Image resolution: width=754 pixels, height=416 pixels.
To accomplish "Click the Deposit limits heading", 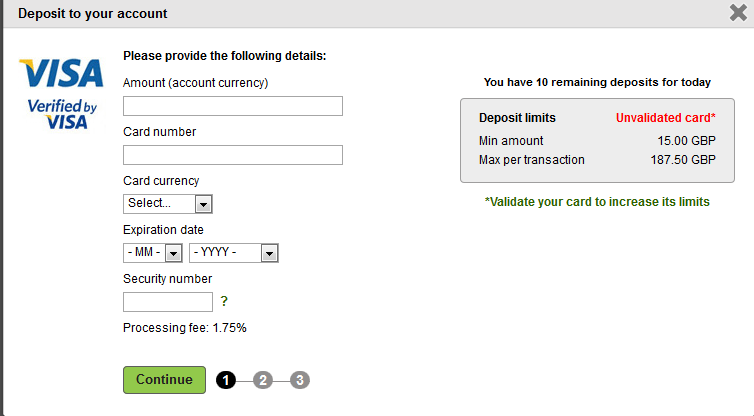I will tap(517, 118).
